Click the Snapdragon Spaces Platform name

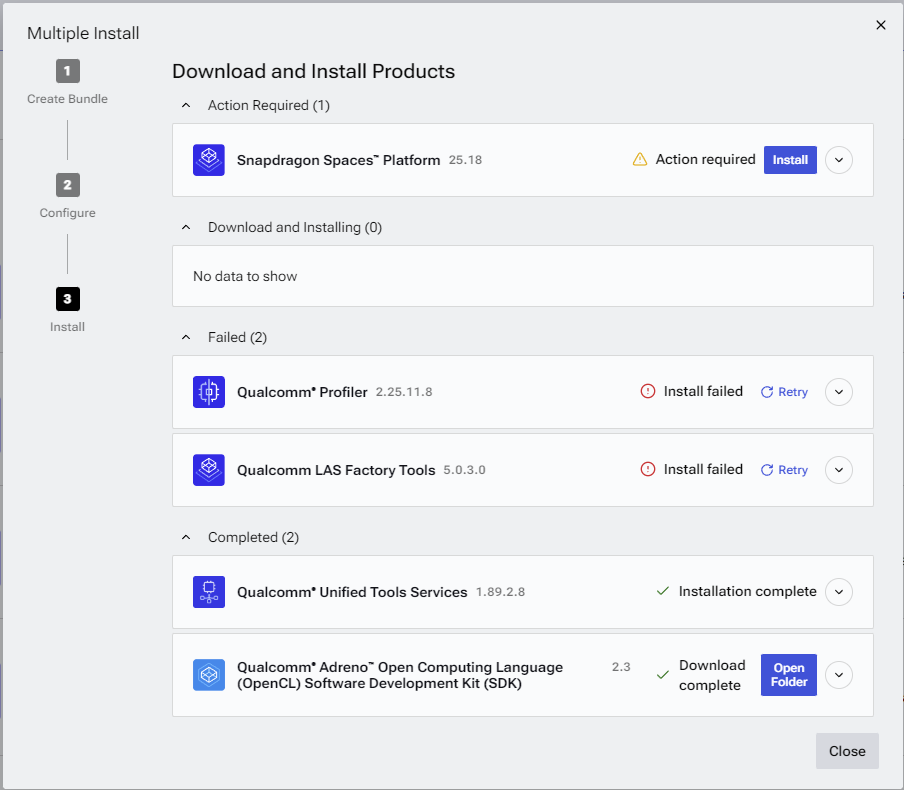[x=338, y=160]
